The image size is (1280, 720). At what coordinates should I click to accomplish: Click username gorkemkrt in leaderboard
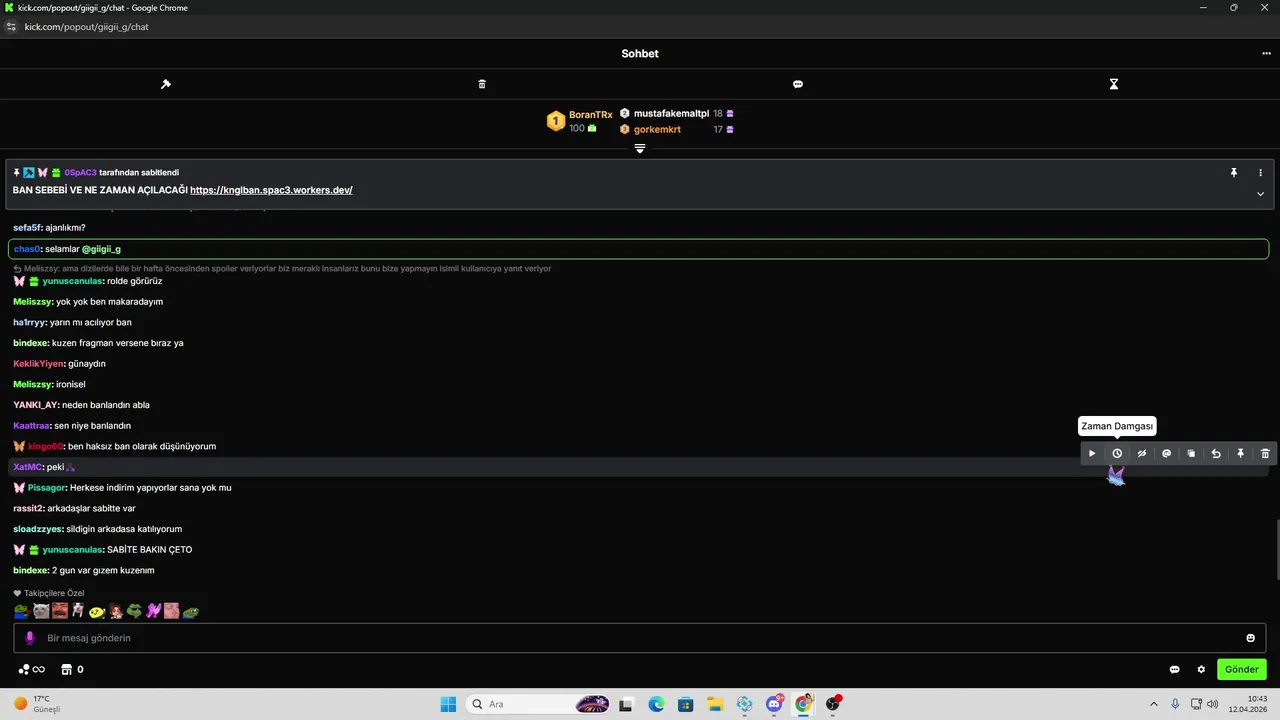(657, 130)
